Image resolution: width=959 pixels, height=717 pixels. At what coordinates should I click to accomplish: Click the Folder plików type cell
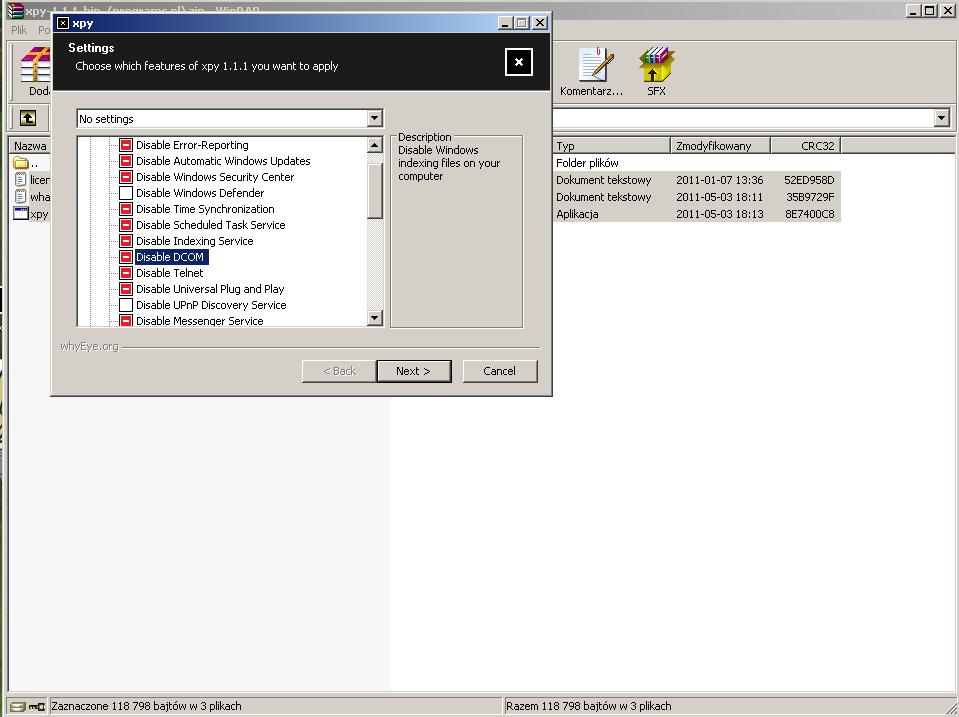[587, 163]
